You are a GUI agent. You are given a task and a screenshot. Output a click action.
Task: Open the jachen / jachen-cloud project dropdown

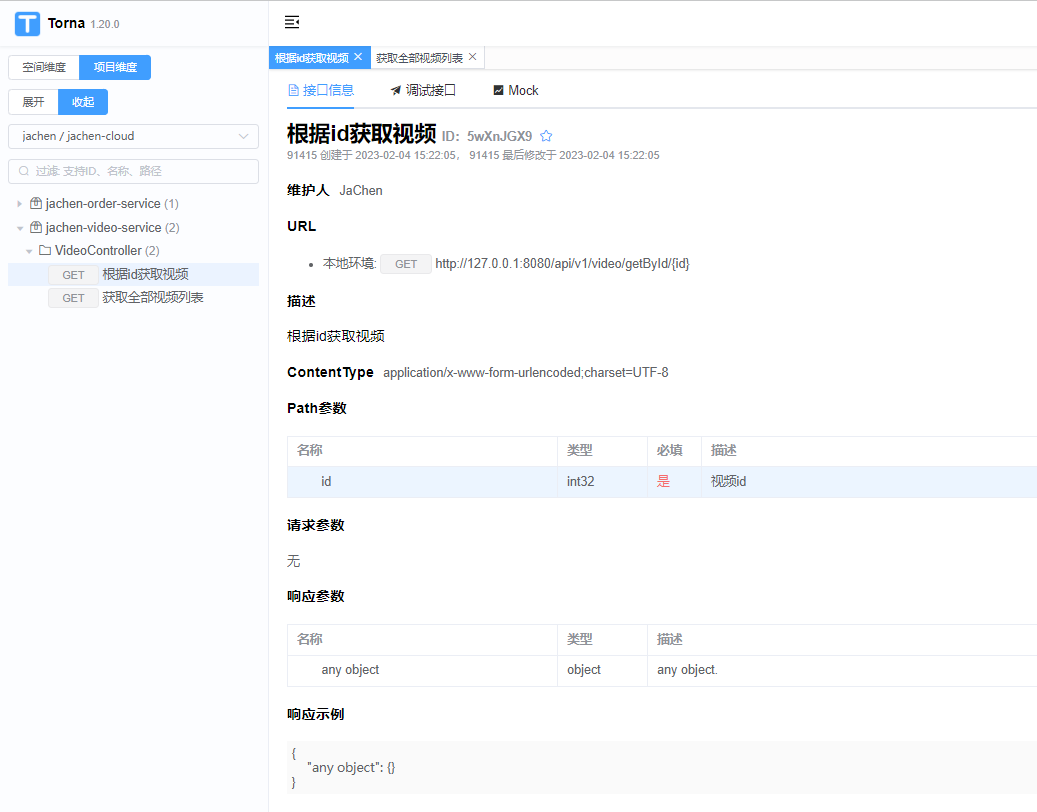tap(133, 136)
